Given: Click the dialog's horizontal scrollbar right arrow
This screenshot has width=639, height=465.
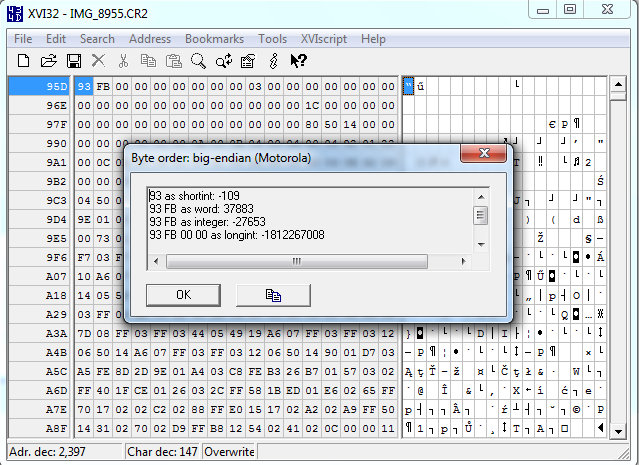Looking at the screenshot, I should click(464, 262).
